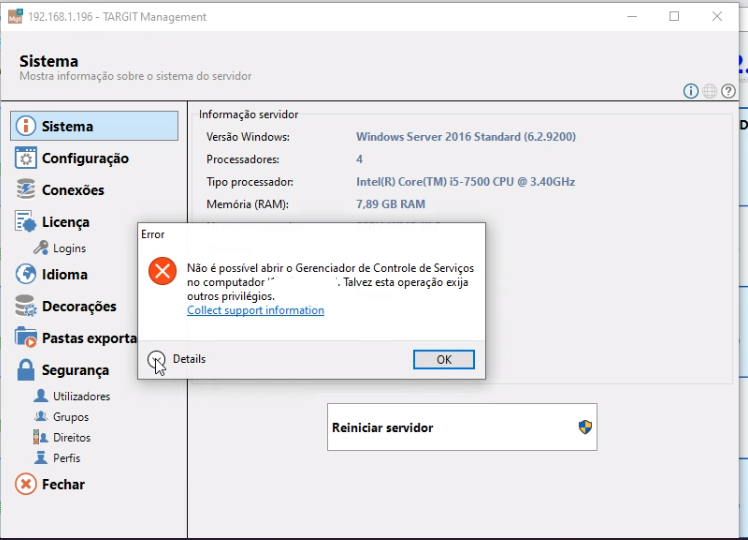
Task: Minimize the TARGIT Management window
Action: [x=632, y=16]
